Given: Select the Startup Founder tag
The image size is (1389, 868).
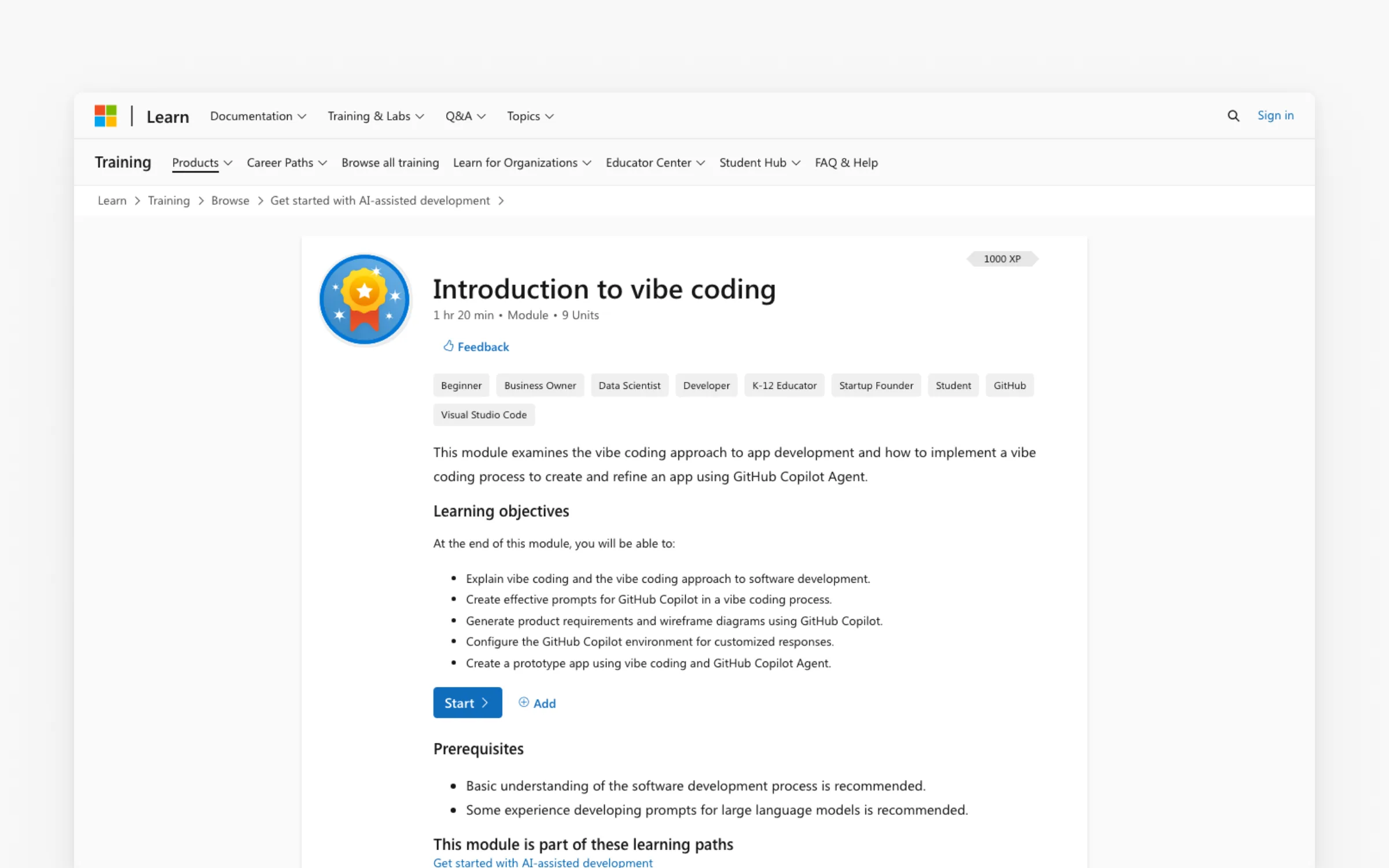Looking at the screenshot, I should coord(876,385).
